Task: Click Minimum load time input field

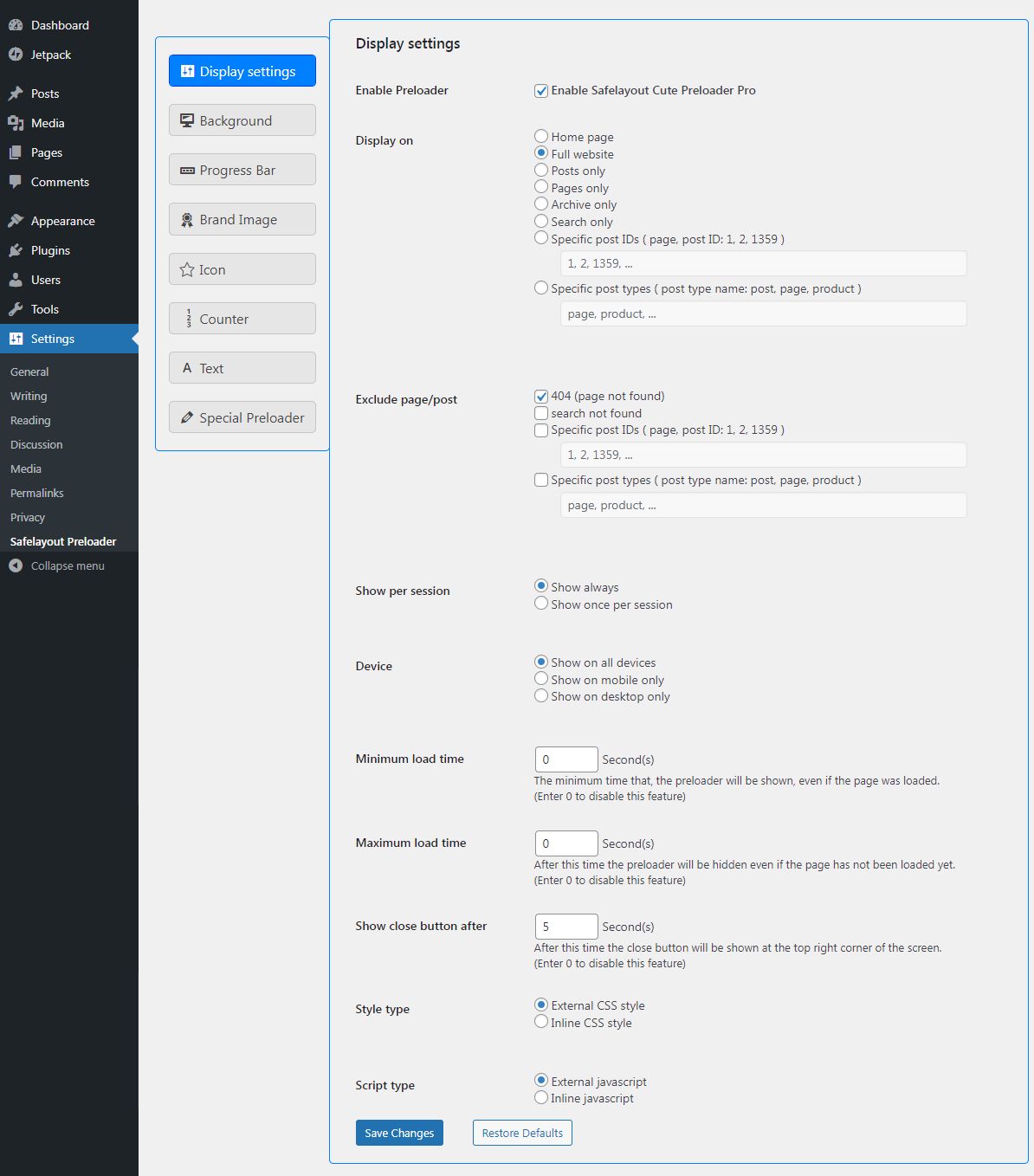Action: point(566,759)
